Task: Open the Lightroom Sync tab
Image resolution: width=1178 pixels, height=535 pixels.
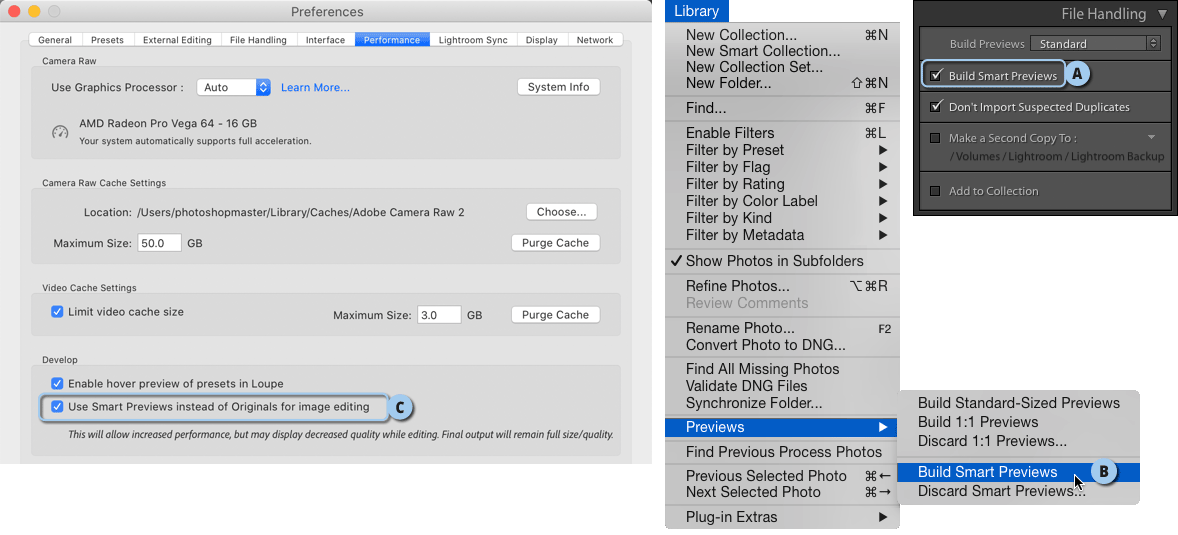Action: (473, 40)
